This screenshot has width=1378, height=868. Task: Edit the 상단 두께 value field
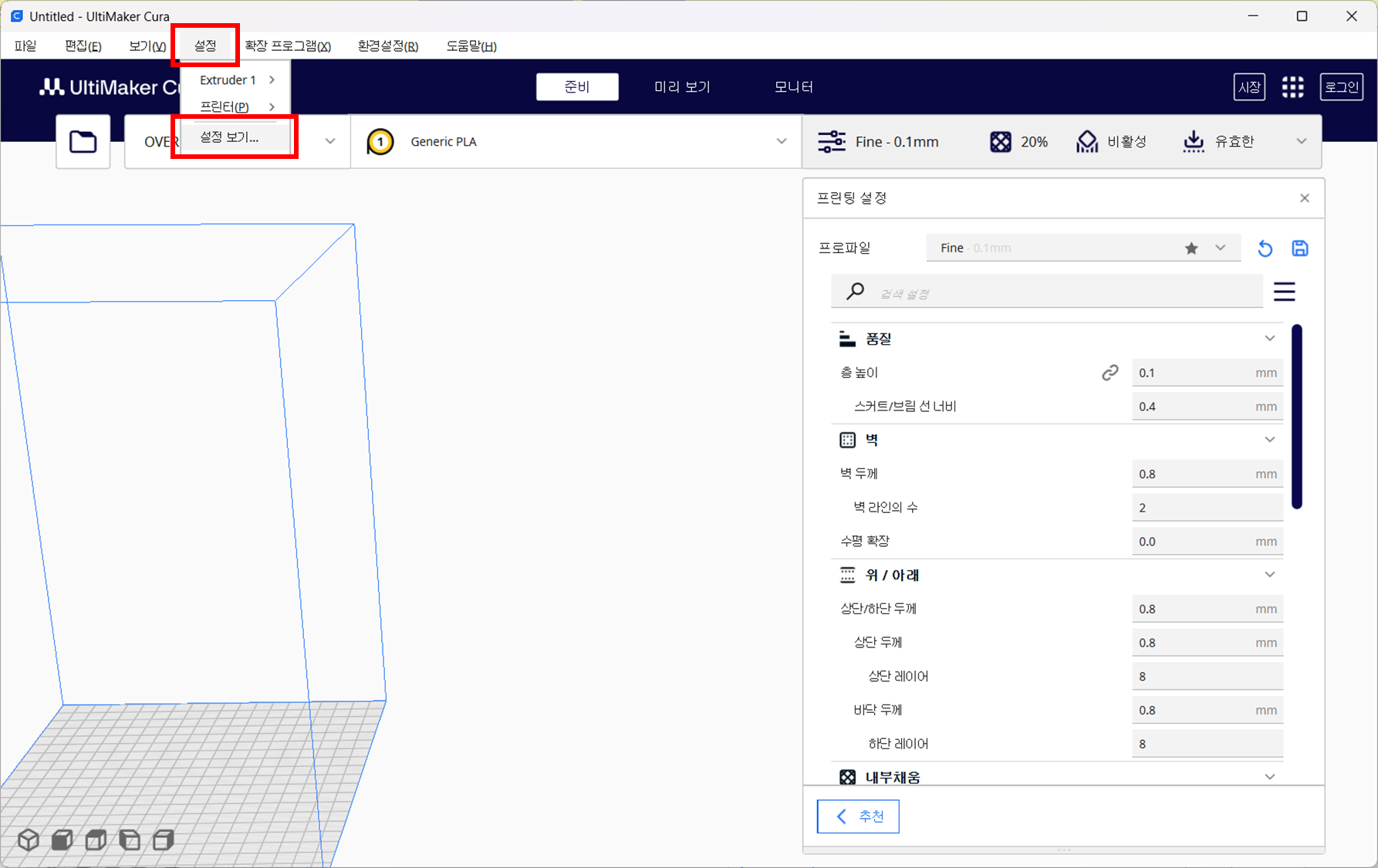point(1207,643)
